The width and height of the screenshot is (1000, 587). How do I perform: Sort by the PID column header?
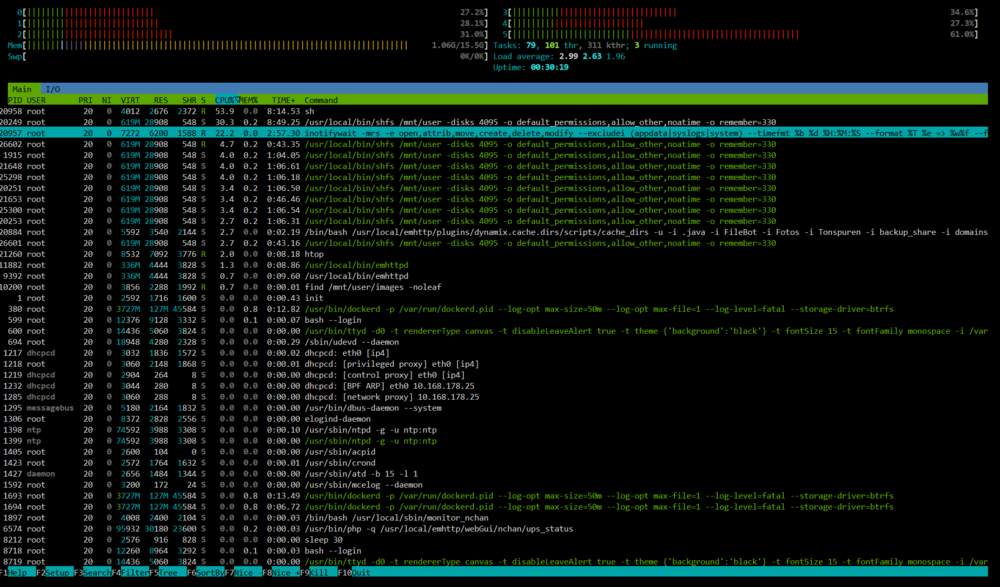click(x=14, y=100)
